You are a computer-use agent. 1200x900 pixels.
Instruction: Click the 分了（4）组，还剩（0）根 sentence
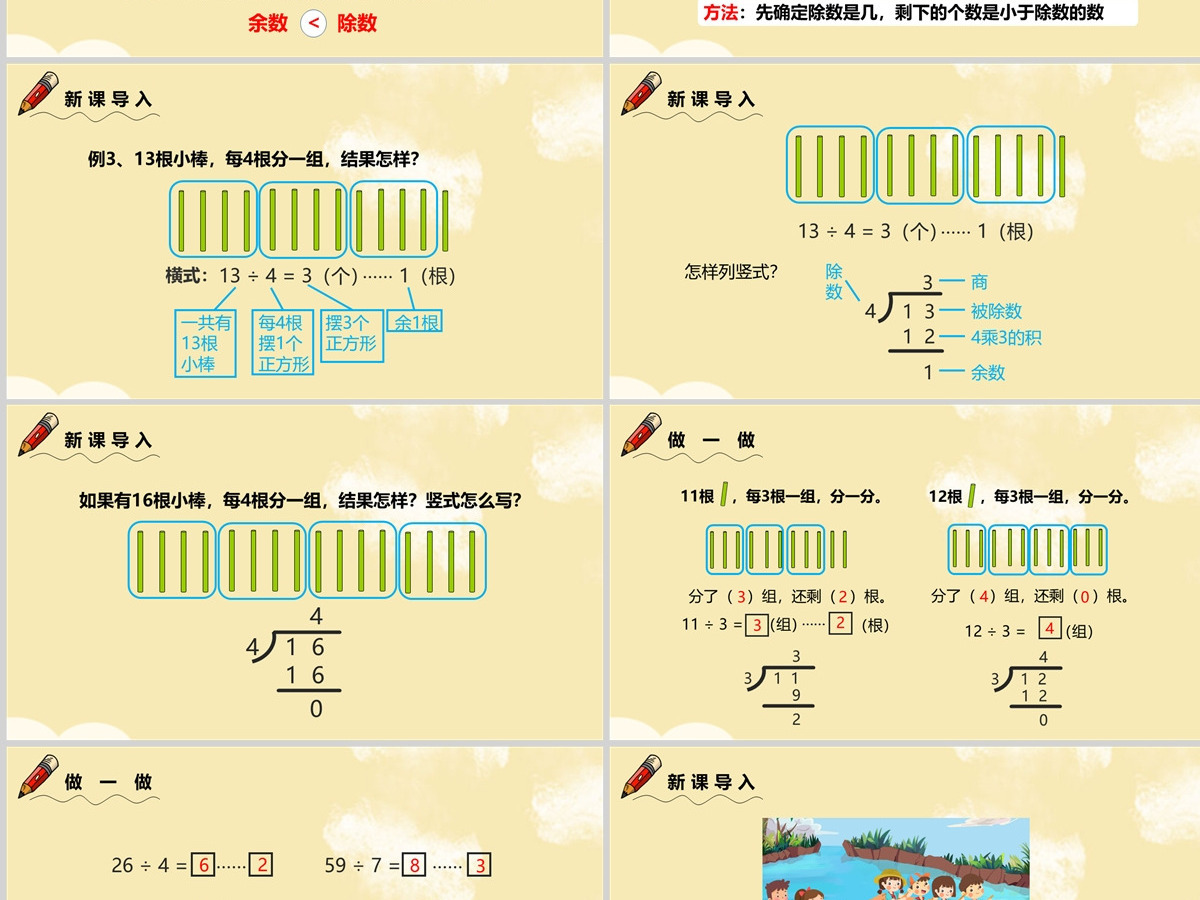pos(1031,596)
